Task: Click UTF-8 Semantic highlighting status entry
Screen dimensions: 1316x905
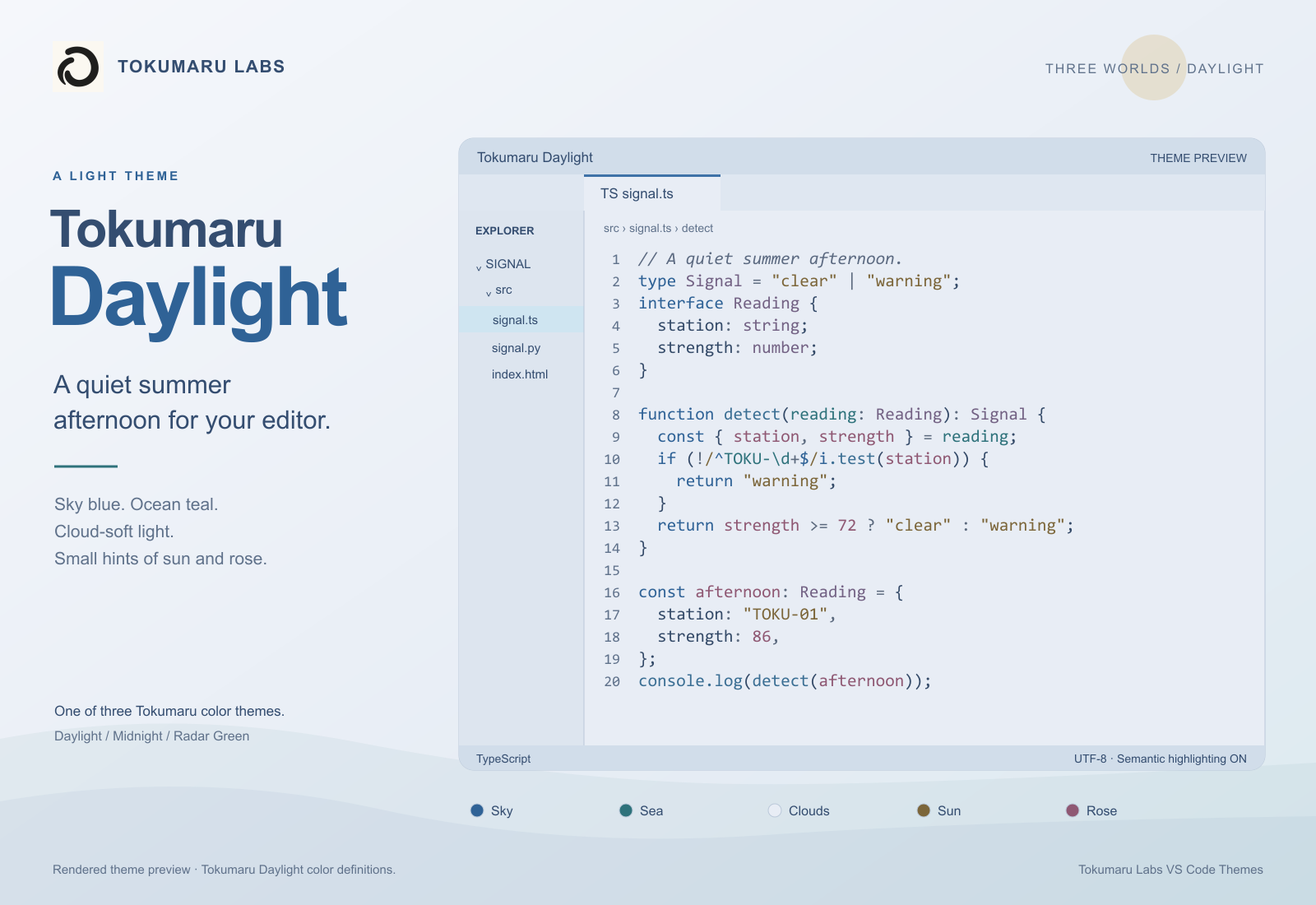Action: [x=1161, y=759]
